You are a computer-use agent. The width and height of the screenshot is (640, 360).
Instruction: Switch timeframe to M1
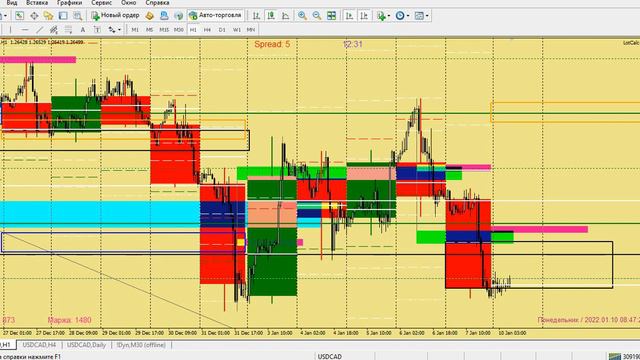pos(135,30)
